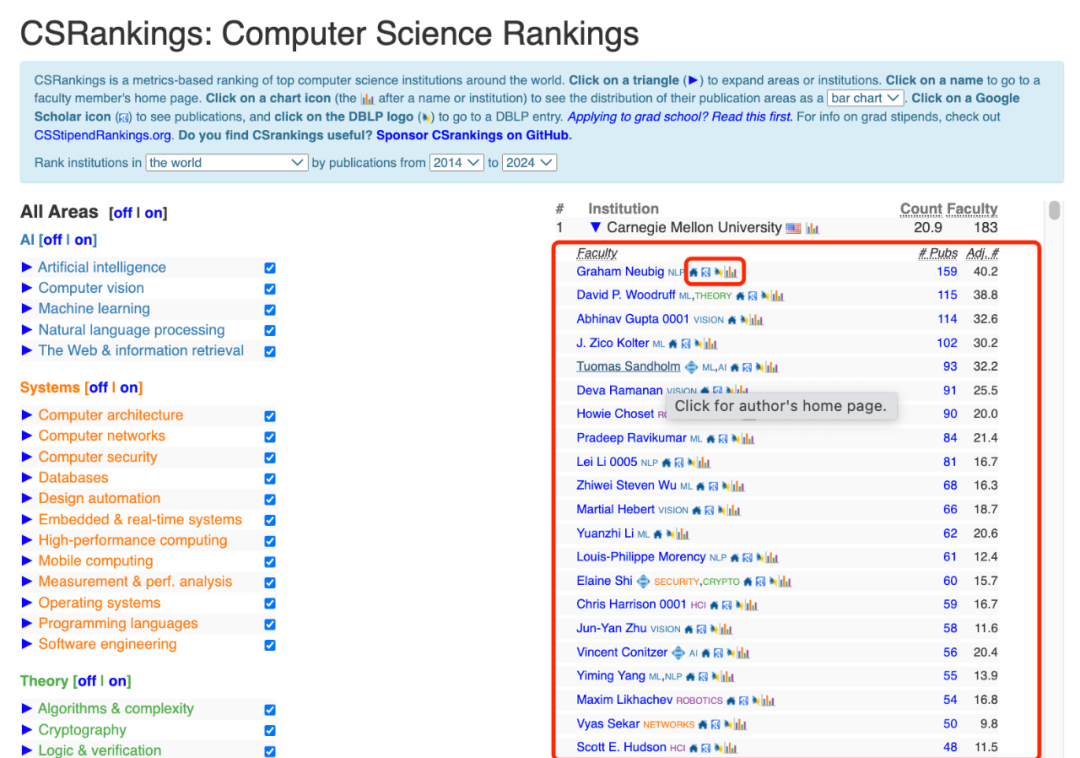The height and width of the screenshot is (758, 1080).
Task: Collapse Carnegie Mellon University faculty list
Action: click(595, 228)
